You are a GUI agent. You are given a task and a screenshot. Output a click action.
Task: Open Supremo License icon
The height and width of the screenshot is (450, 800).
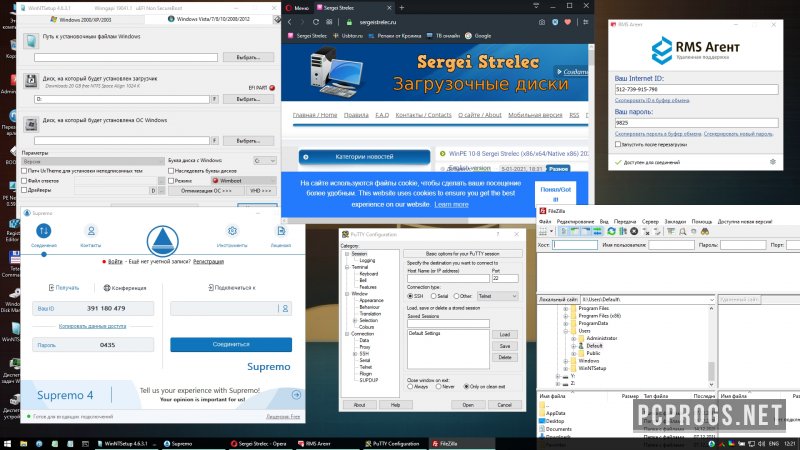click(281, 231)
